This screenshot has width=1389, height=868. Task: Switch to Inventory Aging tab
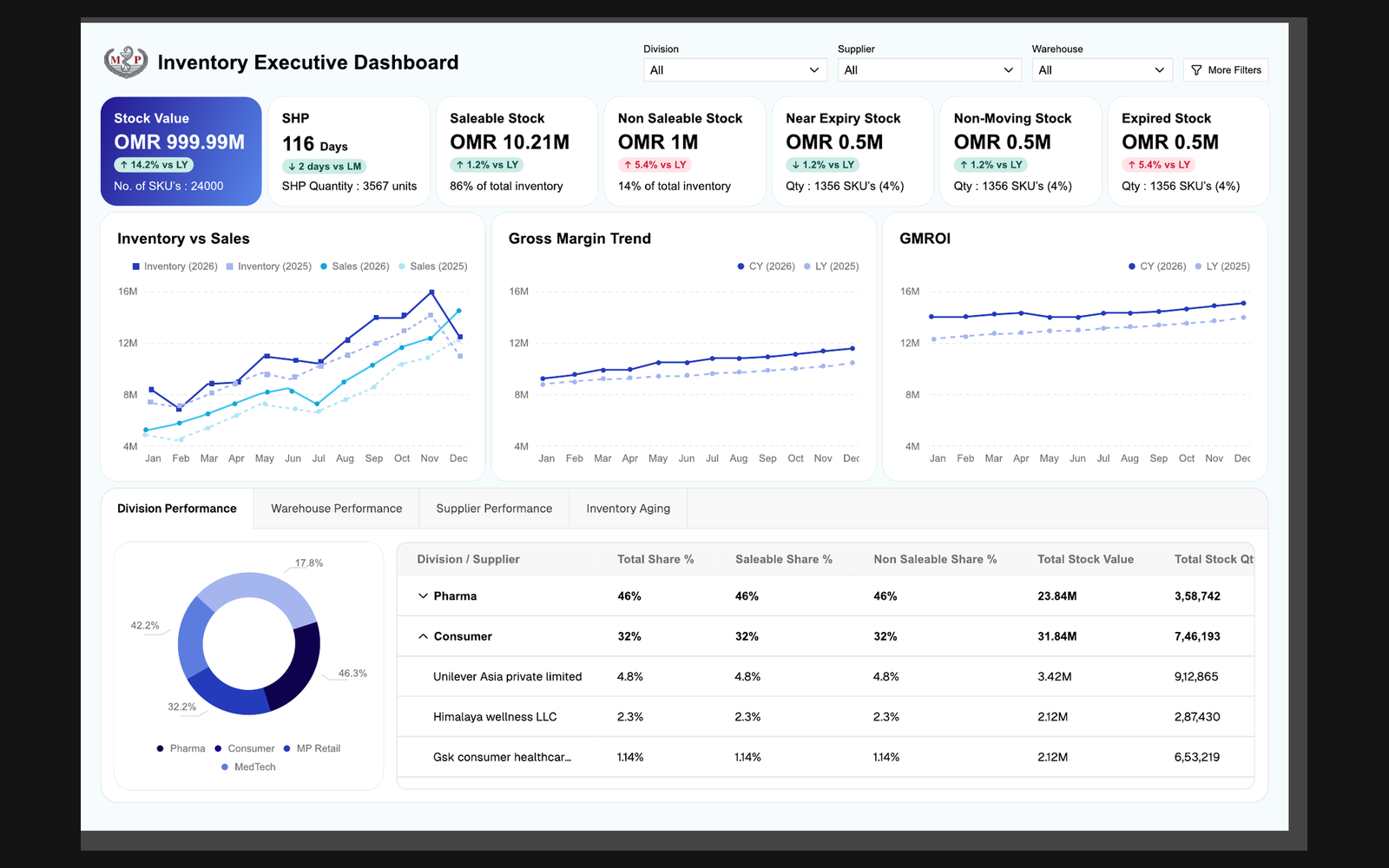629,509
